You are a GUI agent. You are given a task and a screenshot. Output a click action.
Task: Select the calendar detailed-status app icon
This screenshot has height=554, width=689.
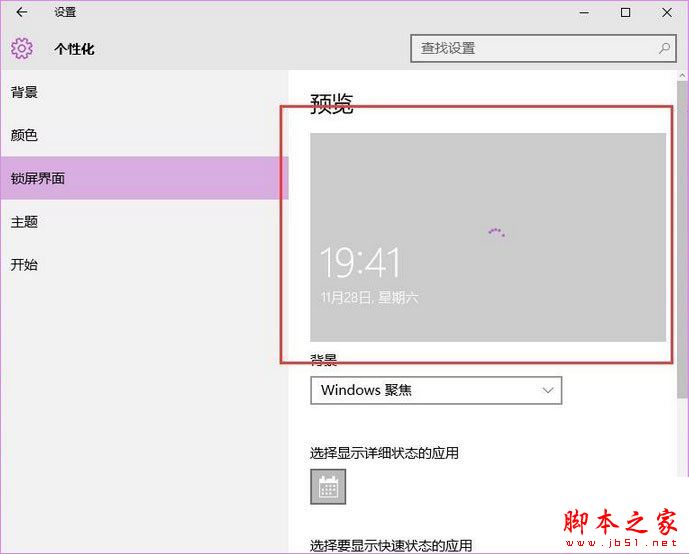pyautogui.click(x=328, y=487)
